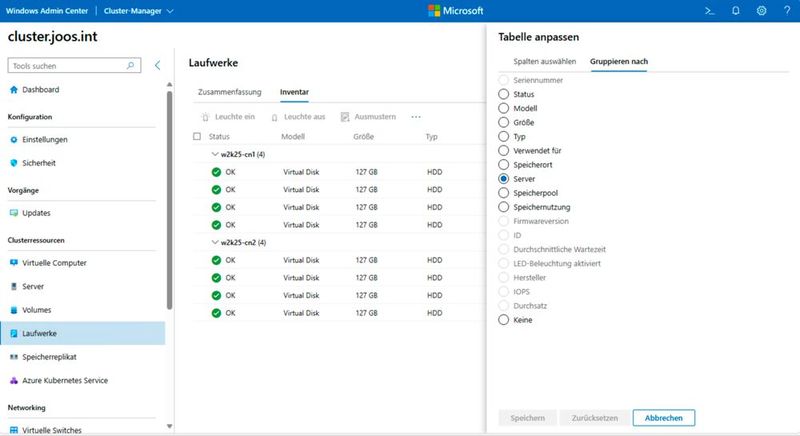
Task: Click the sidebar vertical scrollbar thumb
Action: [169, 200]
